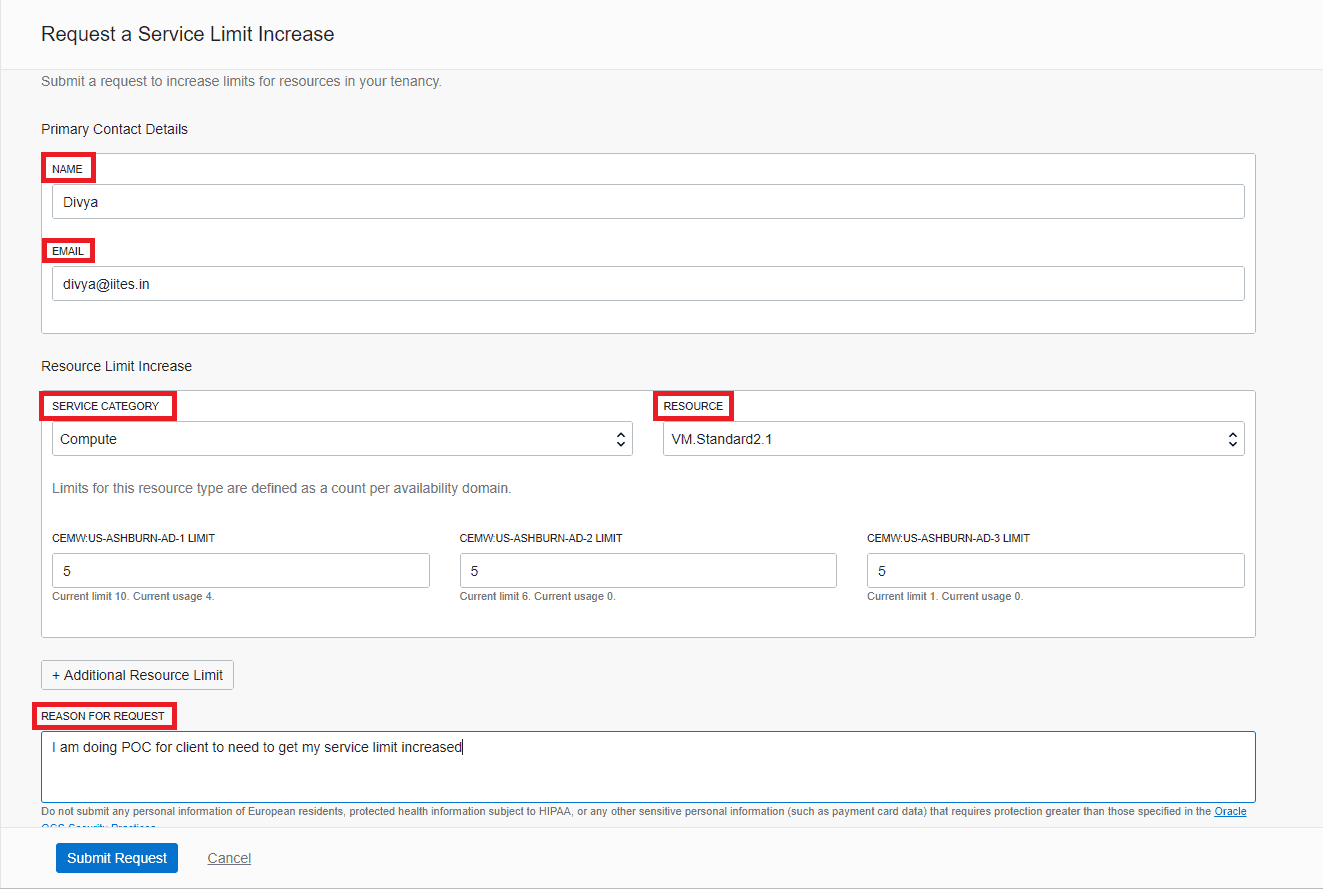The image size is (1323, 889).
Task: Click the US-ASHBURN-AD-2 limit input
Action: 648,570
